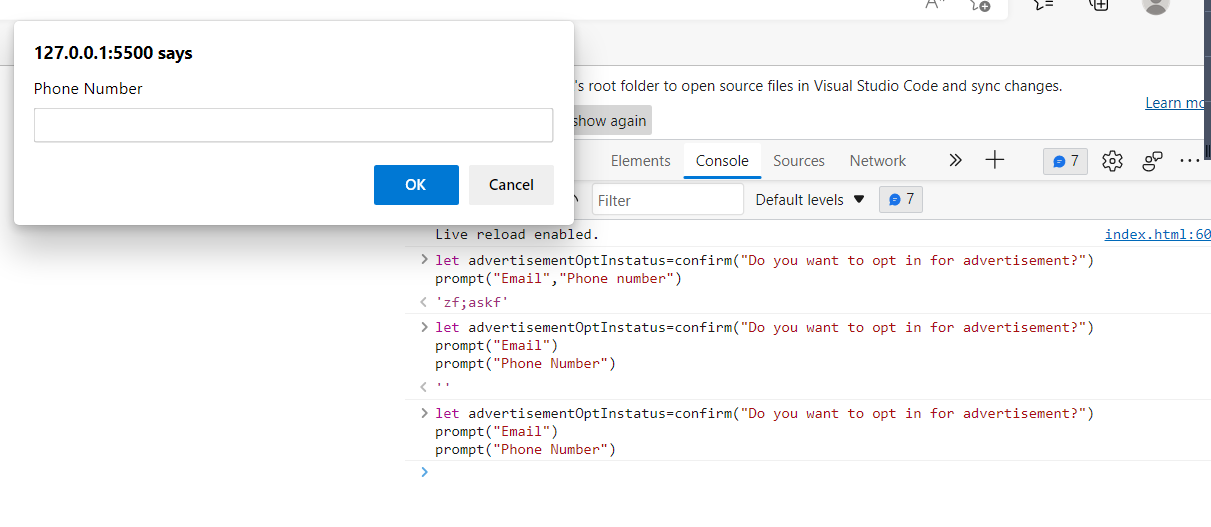This screenshot has width=1211, height=527.
Task: Add a new DevTools tool with plus icon
Action: click(994, 160)
